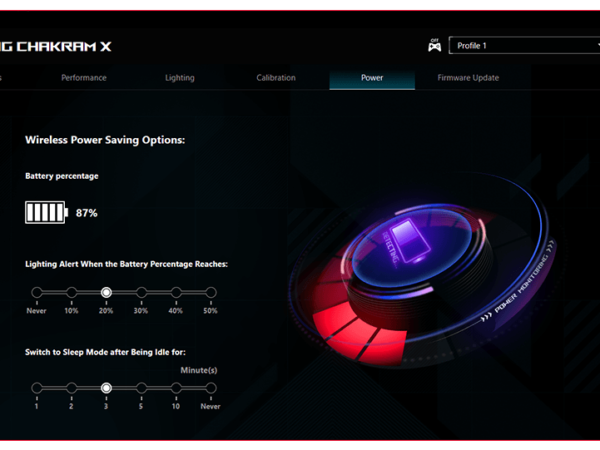Set battery lighting alert to 10%
Viewport: 600px width, 450px height.
(72, 293)
